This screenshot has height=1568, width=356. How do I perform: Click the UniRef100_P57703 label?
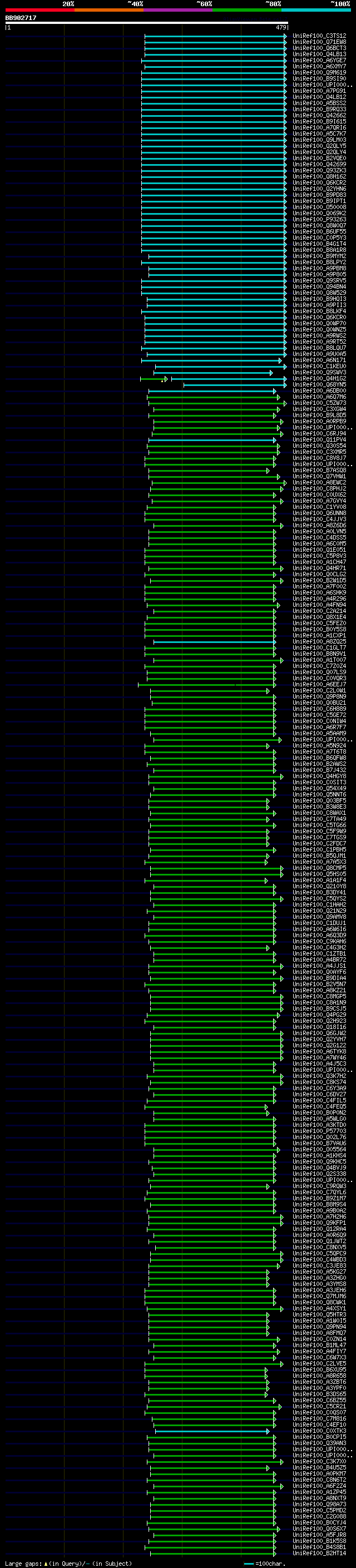(319, 1131)
